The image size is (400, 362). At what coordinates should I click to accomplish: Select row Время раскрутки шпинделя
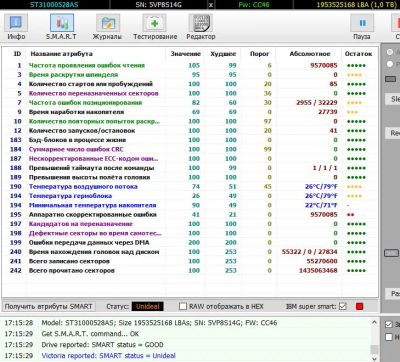pyautogui.click(x=190, y=75)
